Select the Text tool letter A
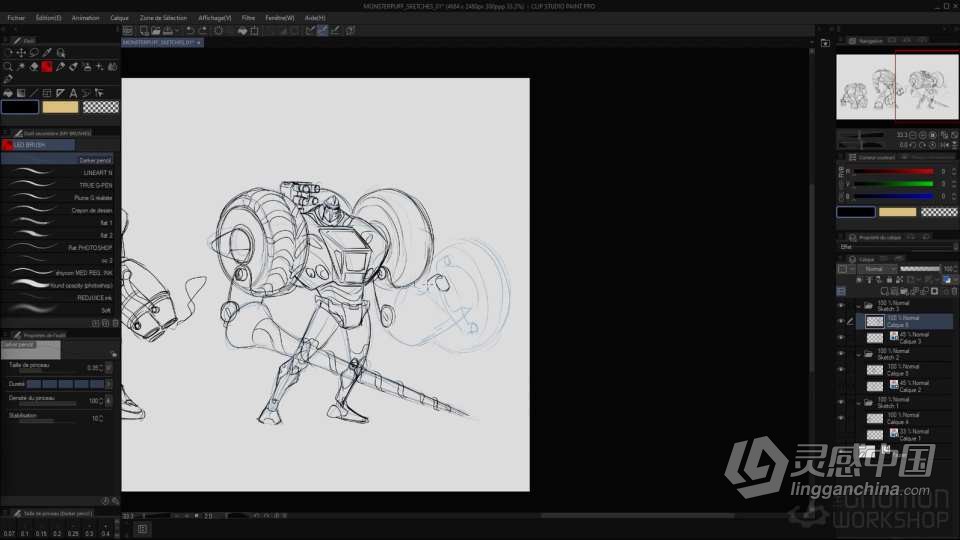Image resolution: width=960 pixels, height=540 pixels. [x=73, y=93]
